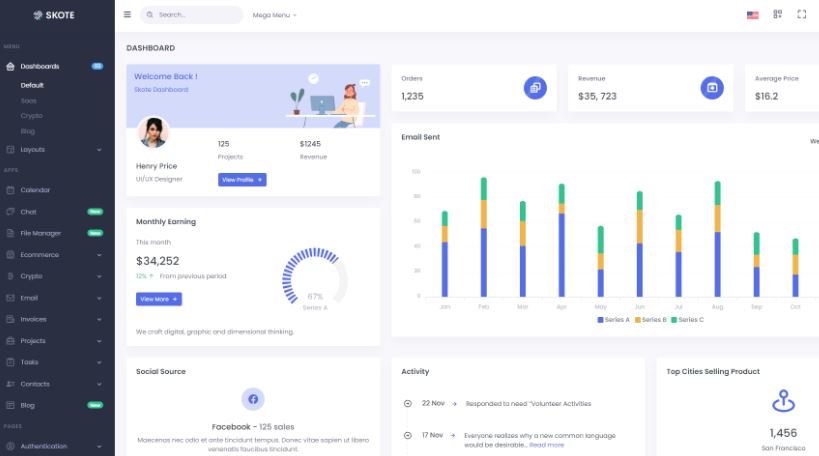Expand the Layouts chevron

click(x=99, y=150)
